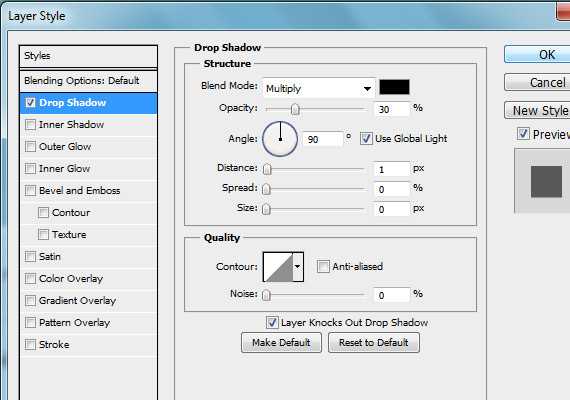Screen dimensions: 570x400
Task: Toggle Layer Knocks Out Drop Shadow
Action: tap(272, 323)
